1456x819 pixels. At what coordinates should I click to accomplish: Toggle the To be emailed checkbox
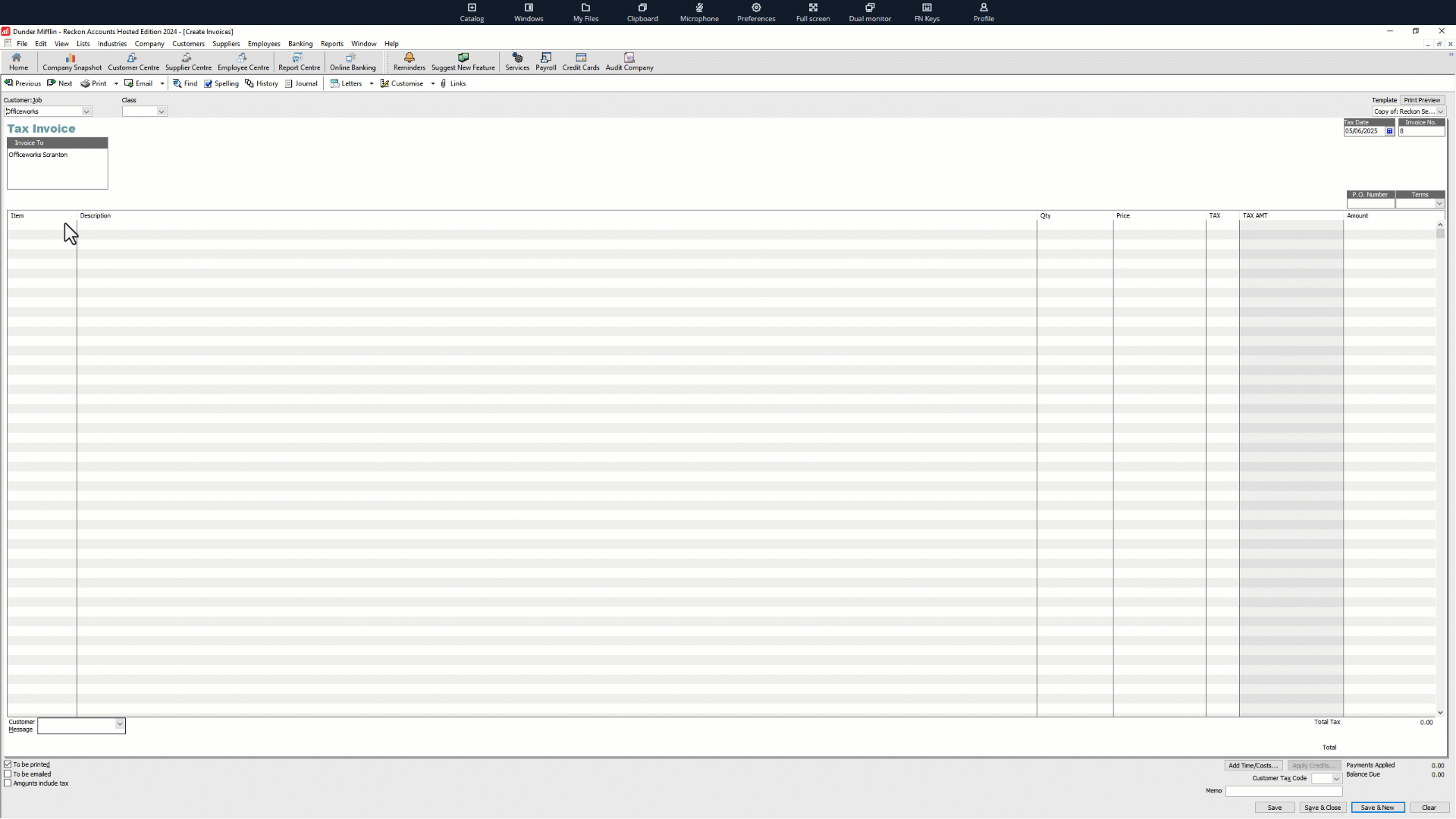8,774
